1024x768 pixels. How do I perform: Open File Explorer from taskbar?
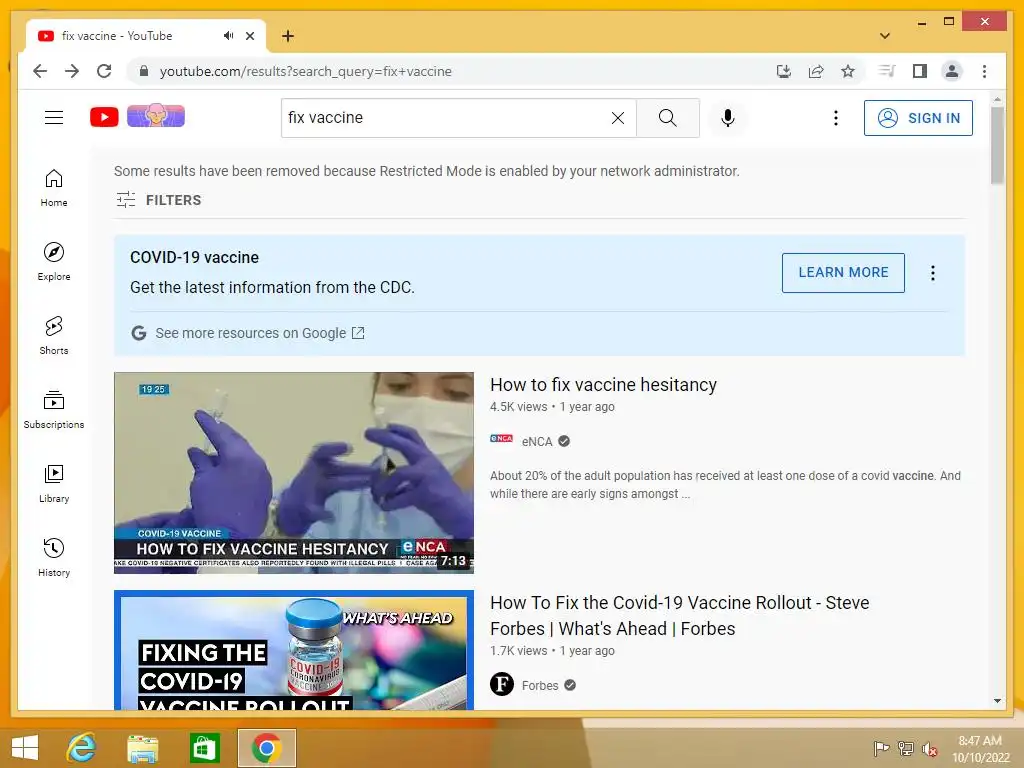pyautogui.click(x=142, y=748)
